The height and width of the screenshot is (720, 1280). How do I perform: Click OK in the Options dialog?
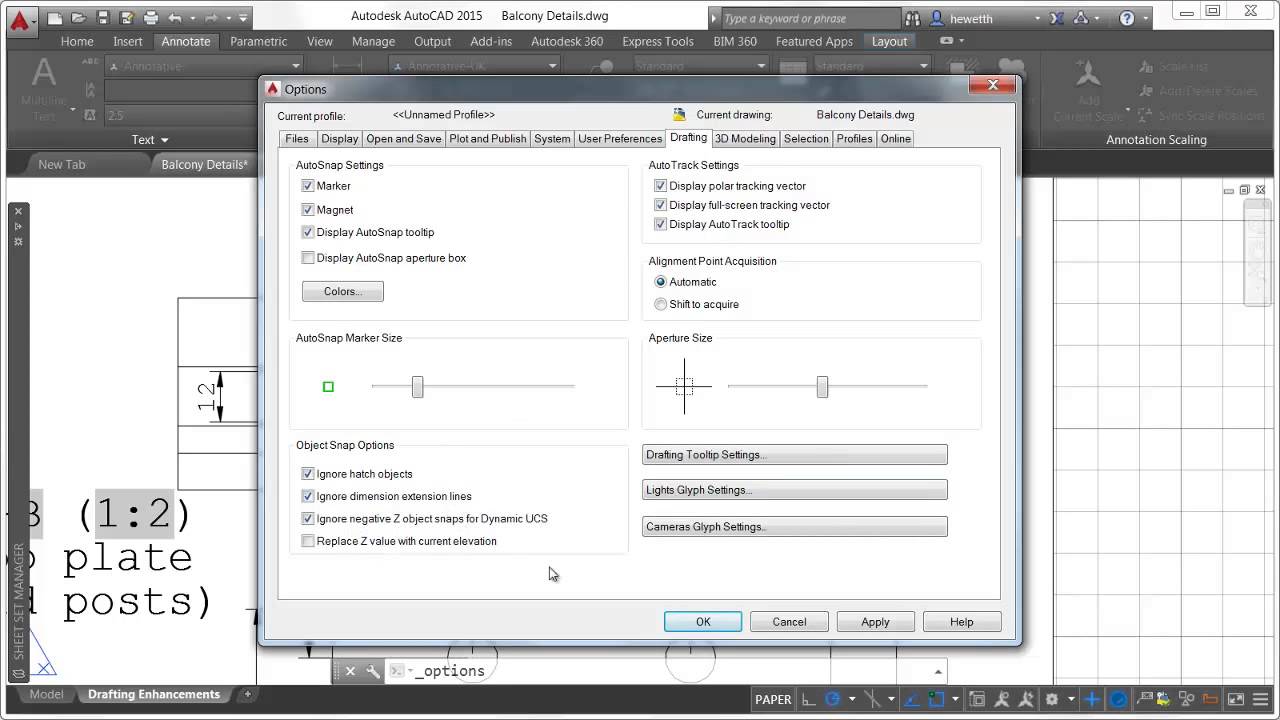tap(703, 622)
